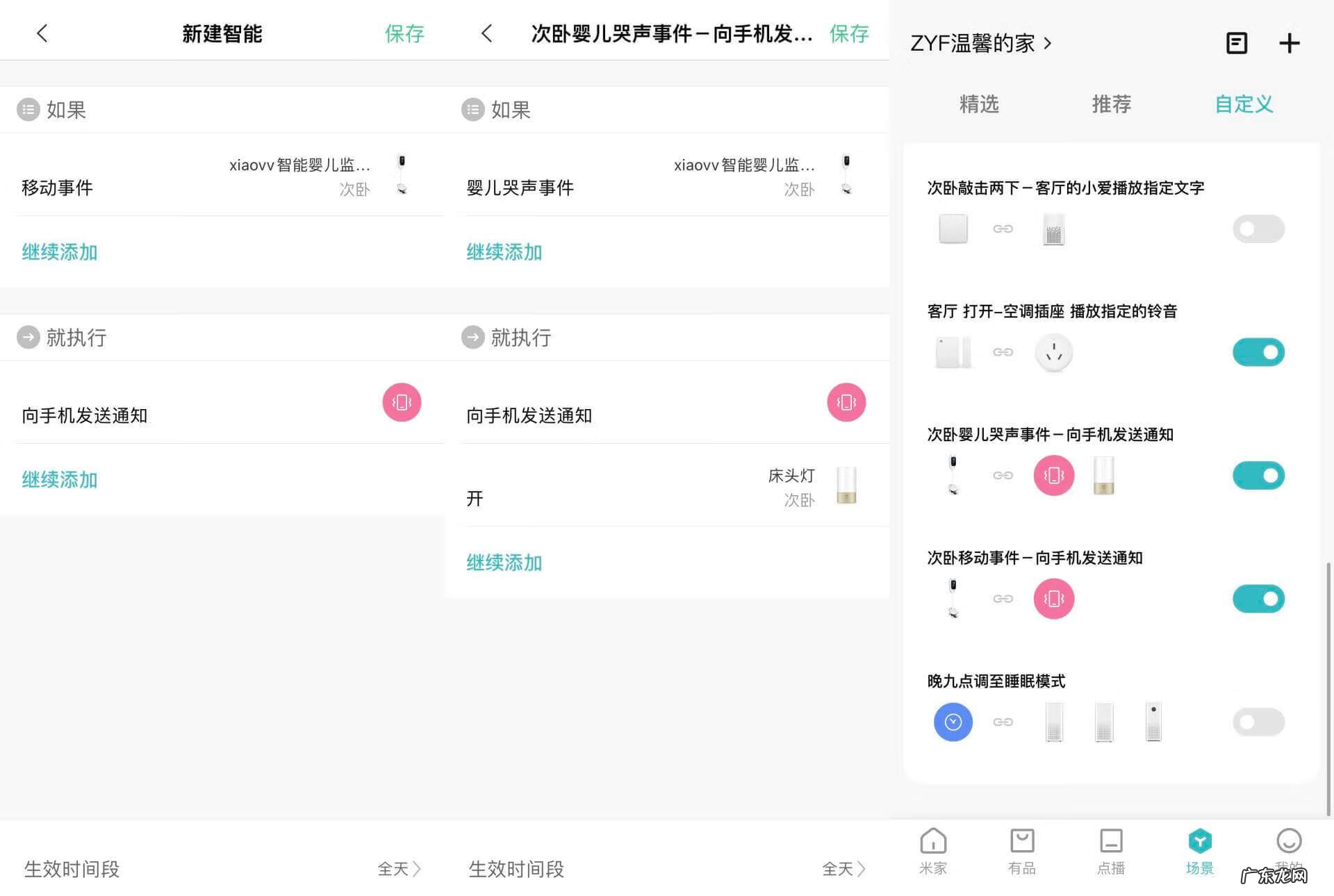Tap the 场景 scene cube icon
1334x896 pixels.
1199,849
